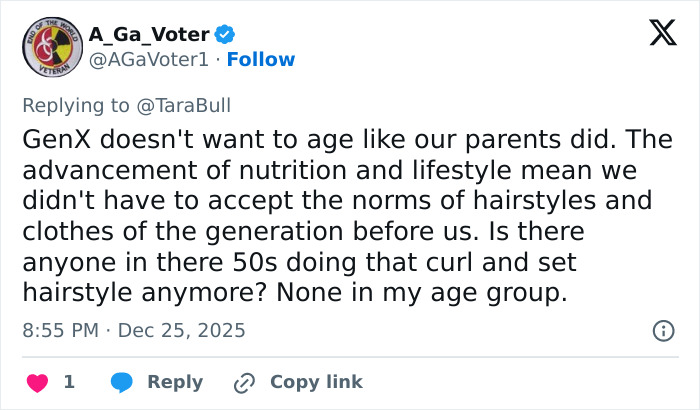700x410 pixels.
Task: Click the chain link icon
Action: 245,382
